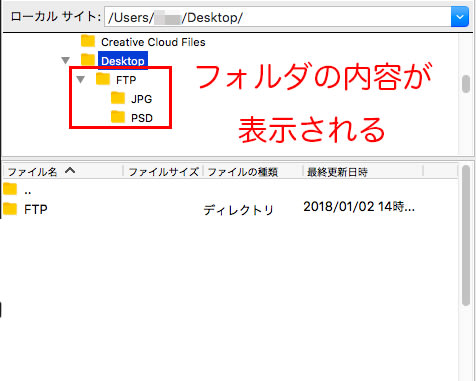476x381 pixels.
Task: Select the JPG folder in tree
Action: pos(141,99)
